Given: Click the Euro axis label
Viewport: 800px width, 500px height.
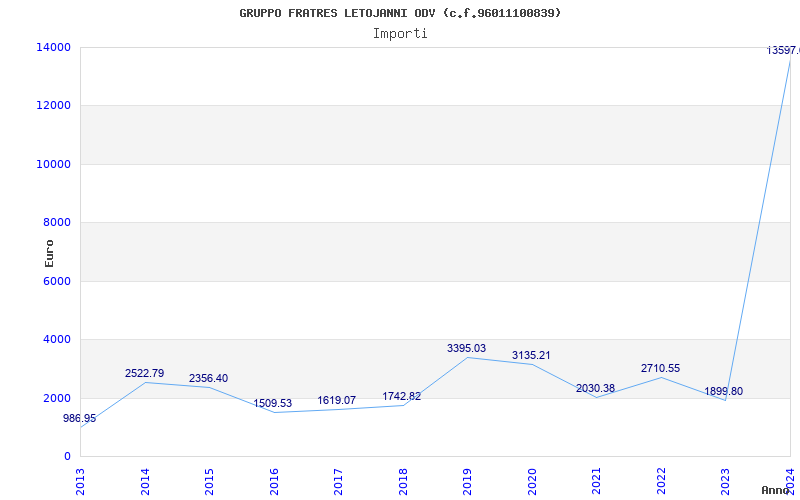Looking at the screenshot, I should click(x=49, y=254).
